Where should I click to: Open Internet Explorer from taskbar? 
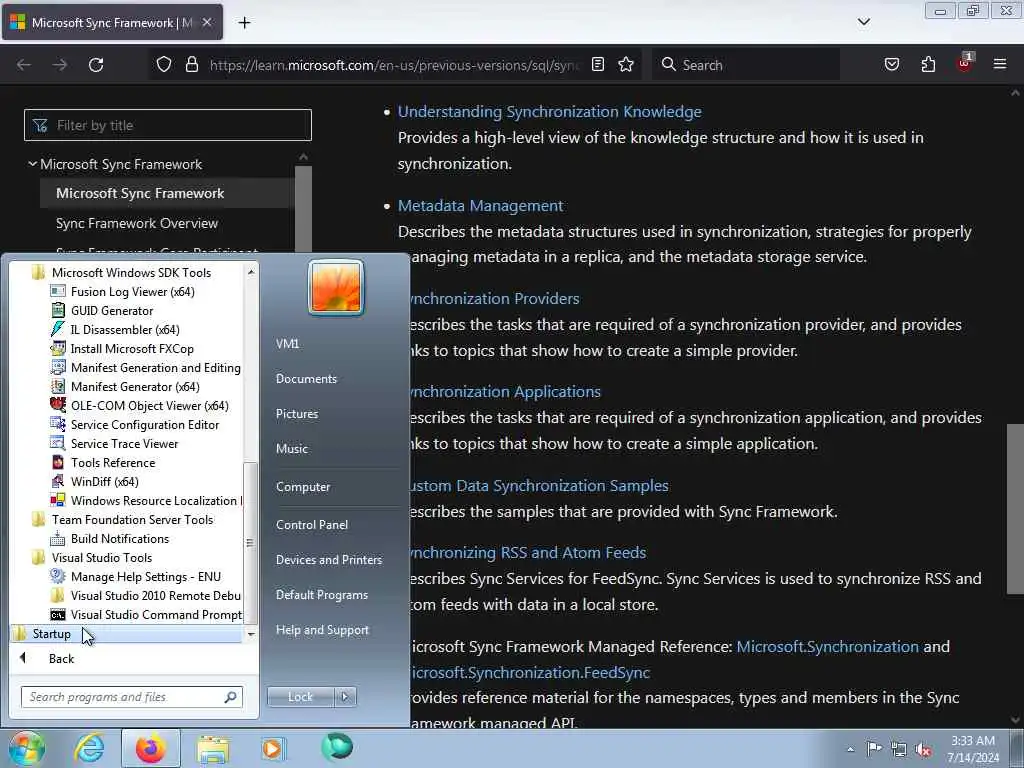coord(89,748)
